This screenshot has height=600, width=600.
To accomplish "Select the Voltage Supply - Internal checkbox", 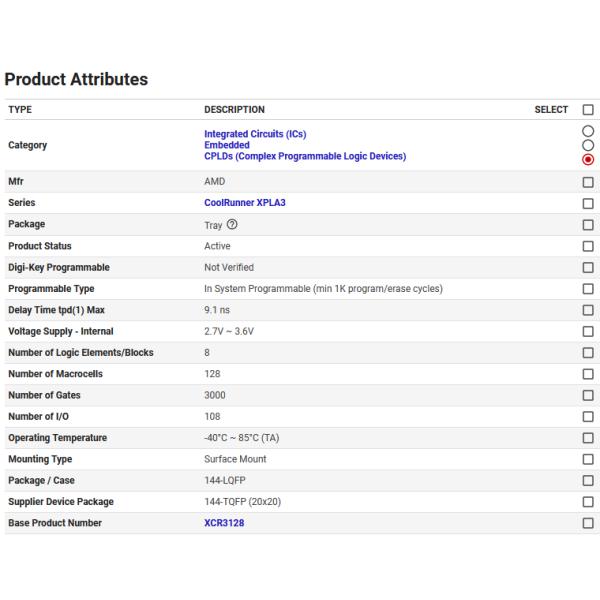I will point(588,331).
